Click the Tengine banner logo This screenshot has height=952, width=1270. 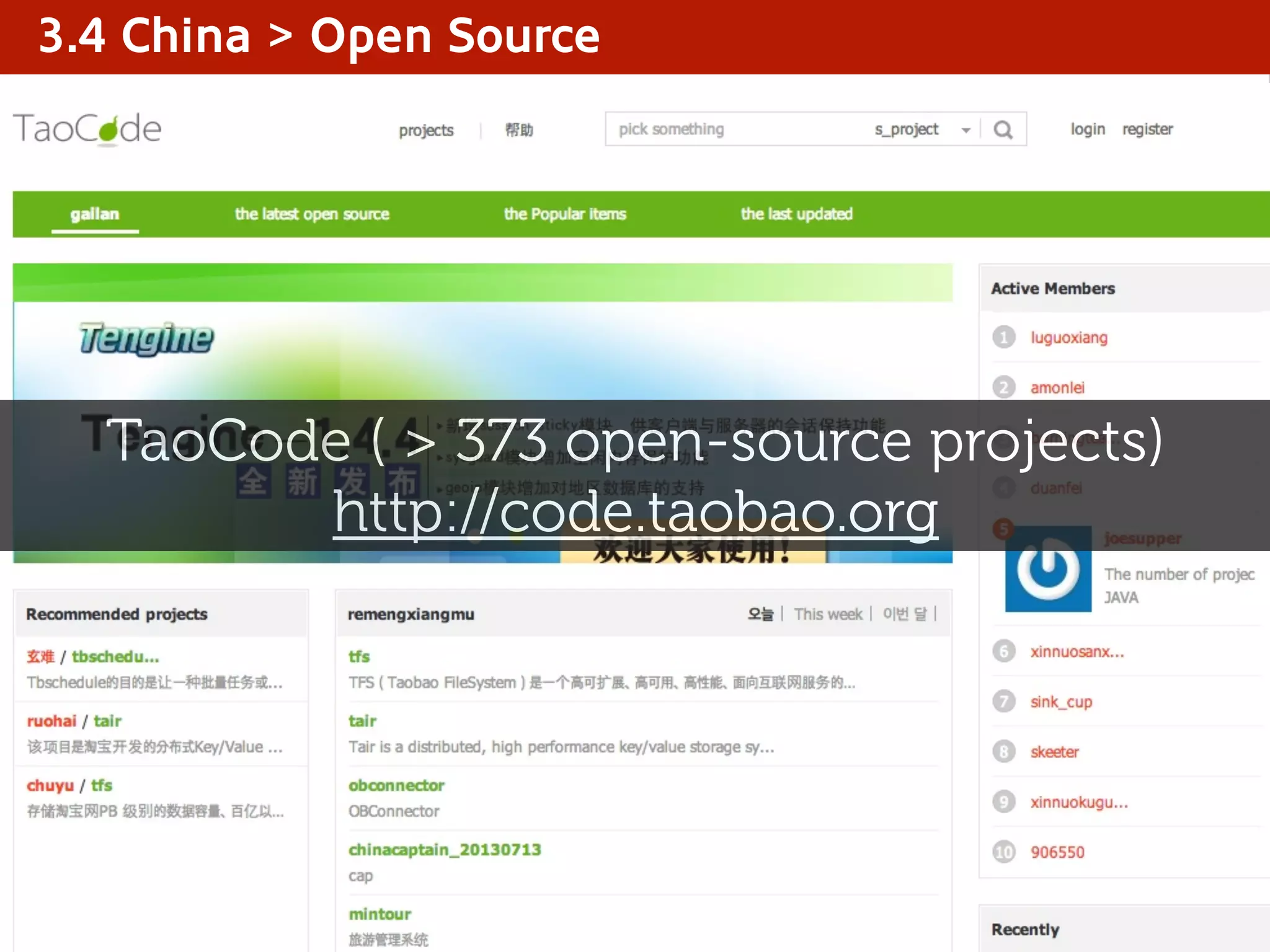tap(146, 338)
